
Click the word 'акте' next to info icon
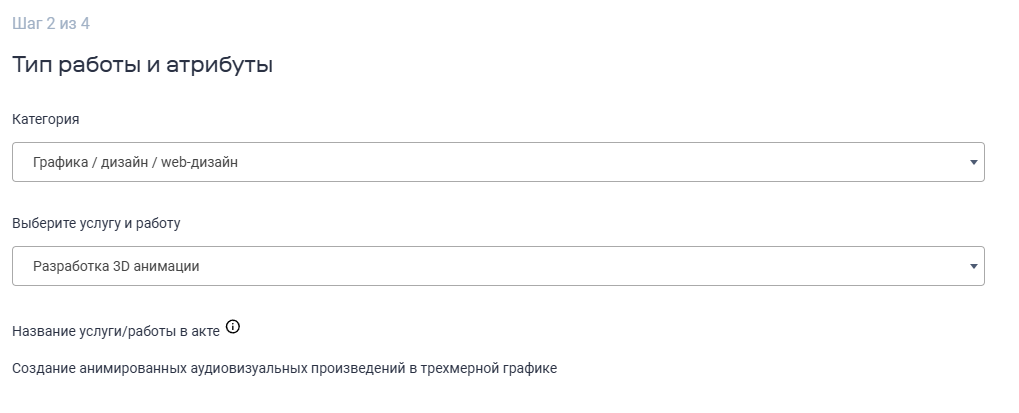[x=204, y=330]
